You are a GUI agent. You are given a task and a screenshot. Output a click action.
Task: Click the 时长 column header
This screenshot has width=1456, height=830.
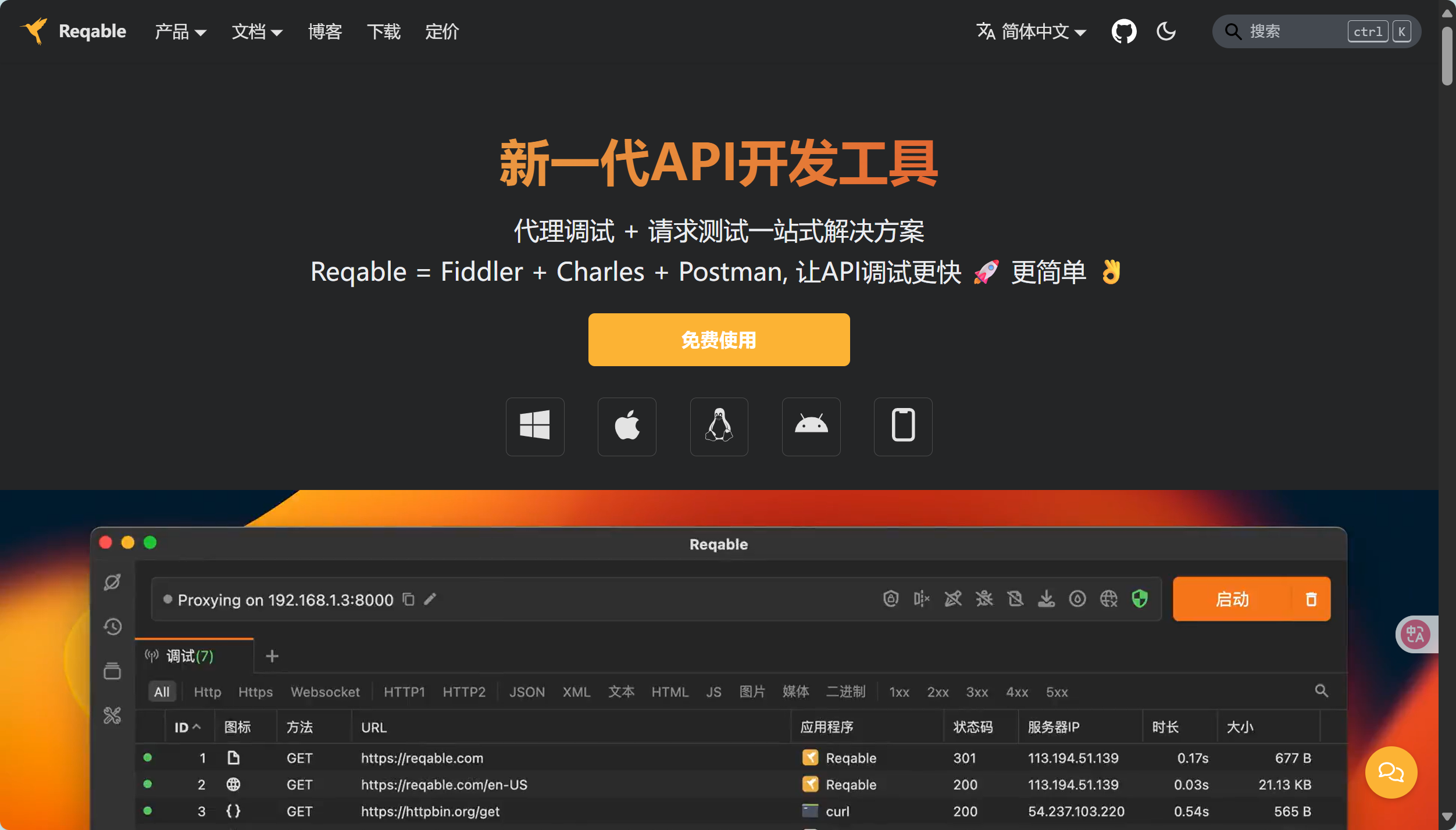pos(1165,727)
